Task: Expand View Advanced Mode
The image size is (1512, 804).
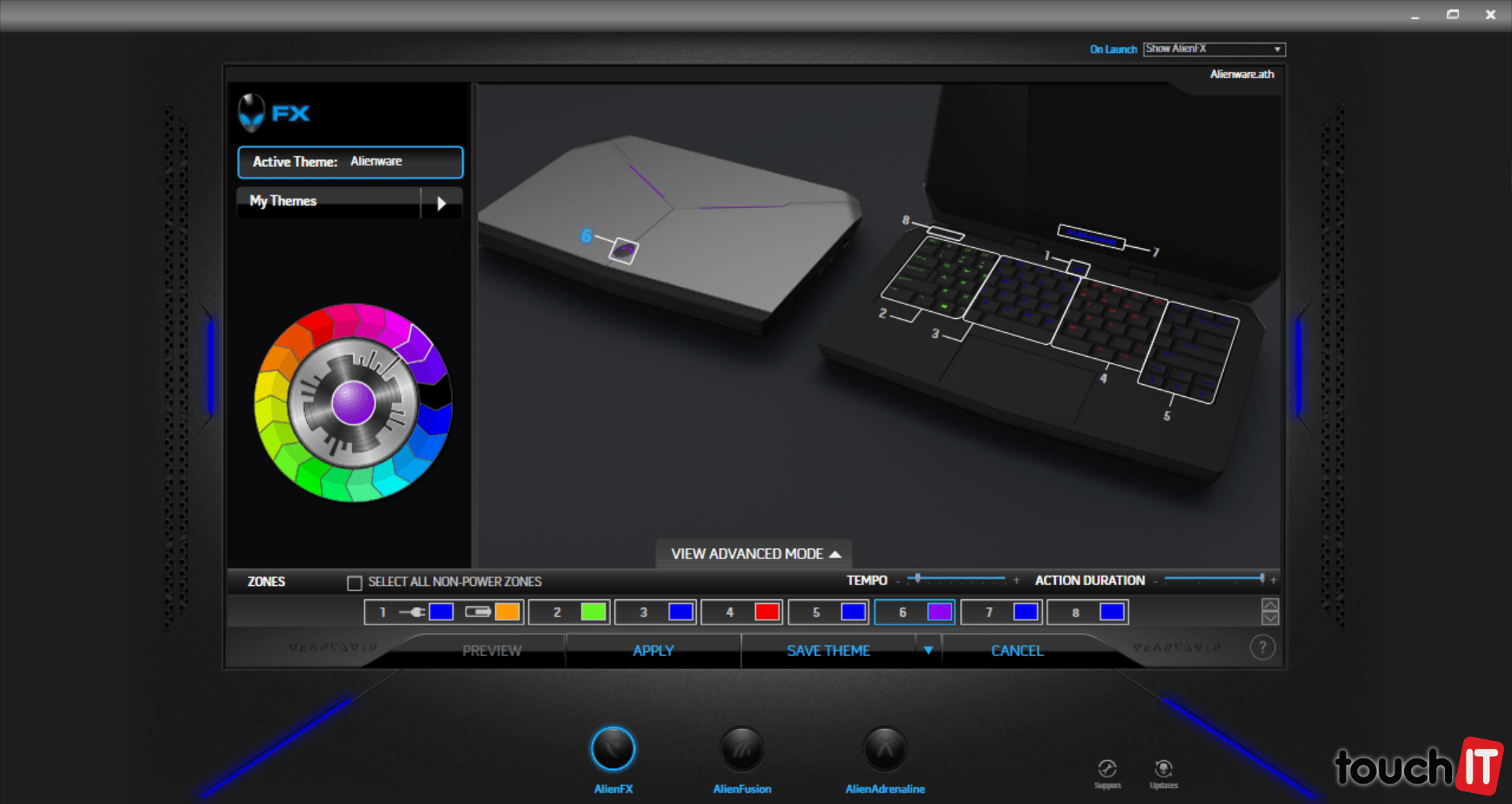Action: point(754,554)
